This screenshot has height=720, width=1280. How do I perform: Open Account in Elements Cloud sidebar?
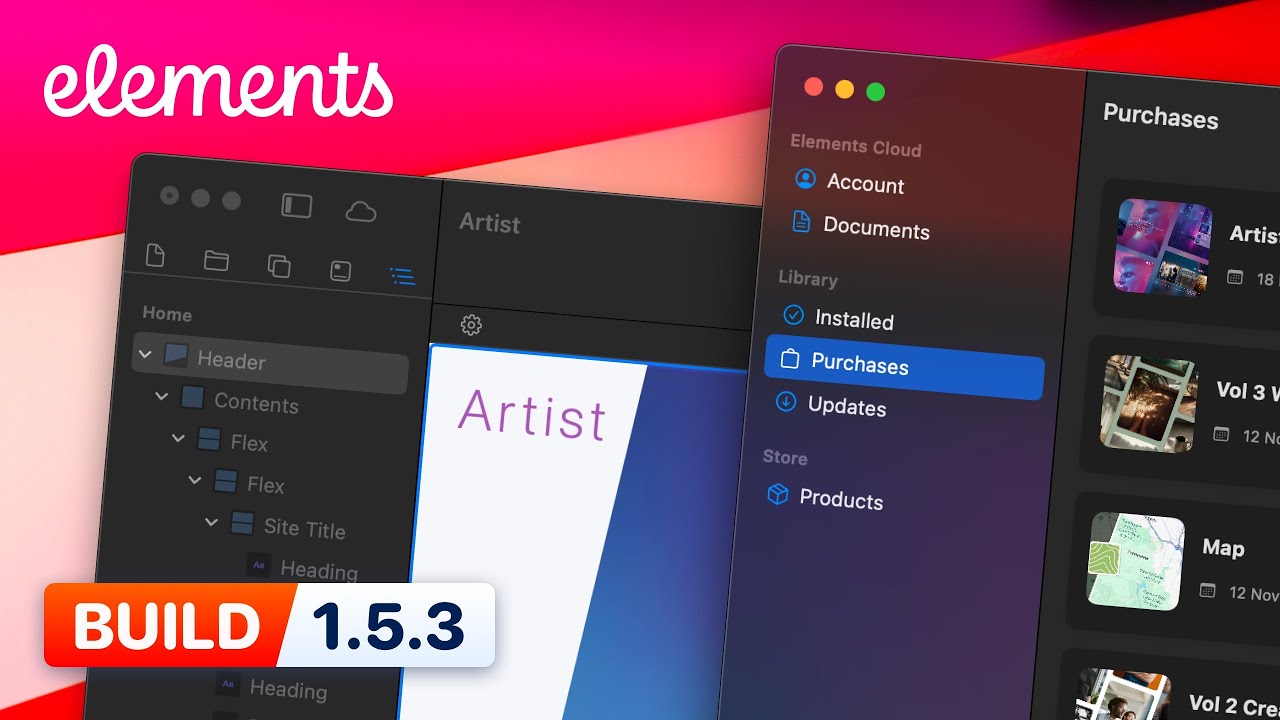865,184
